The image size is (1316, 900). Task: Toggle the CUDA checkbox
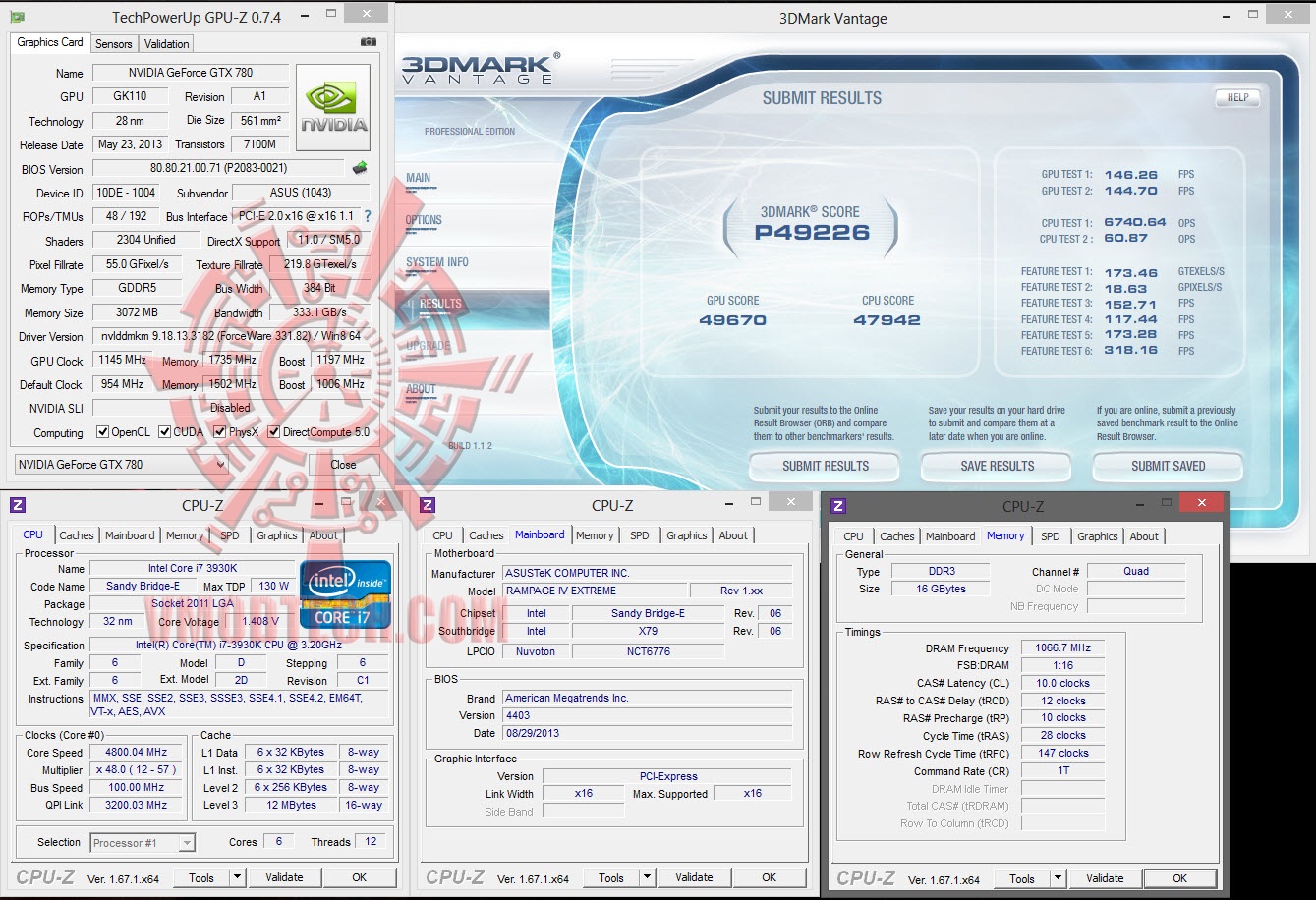165,432
